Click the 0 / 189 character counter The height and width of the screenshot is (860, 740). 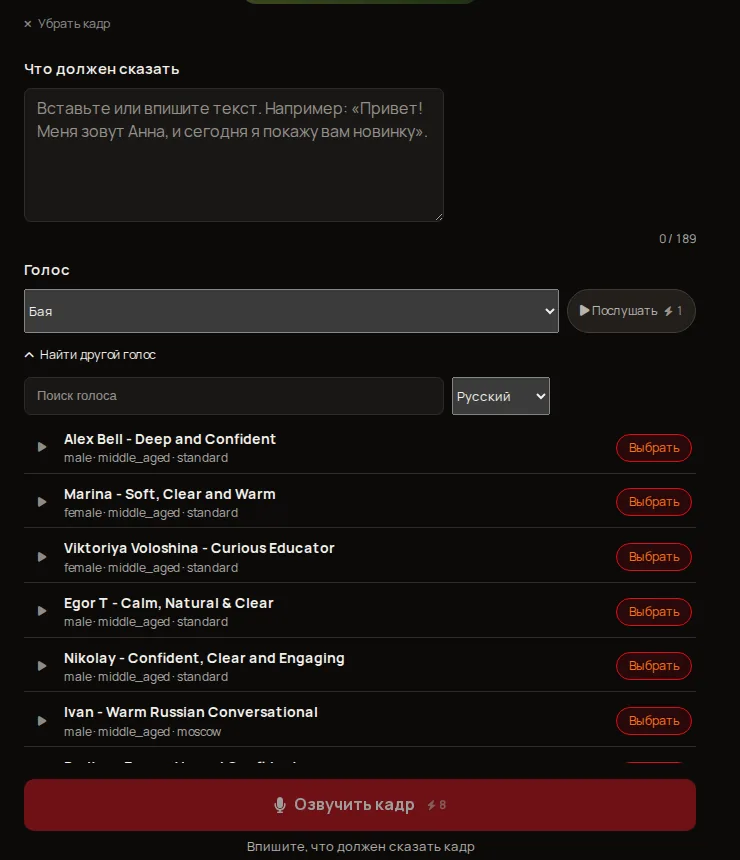pos(677,239)
